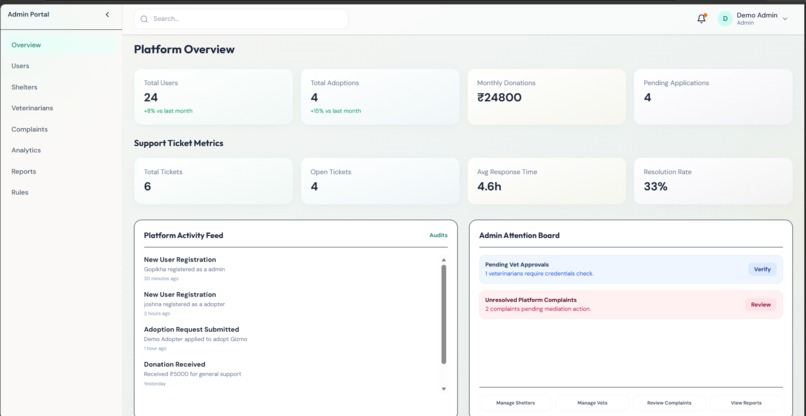The width and height of the screenshot is (806, 416).
Task: Focus the Search input field
Action: 241,19
